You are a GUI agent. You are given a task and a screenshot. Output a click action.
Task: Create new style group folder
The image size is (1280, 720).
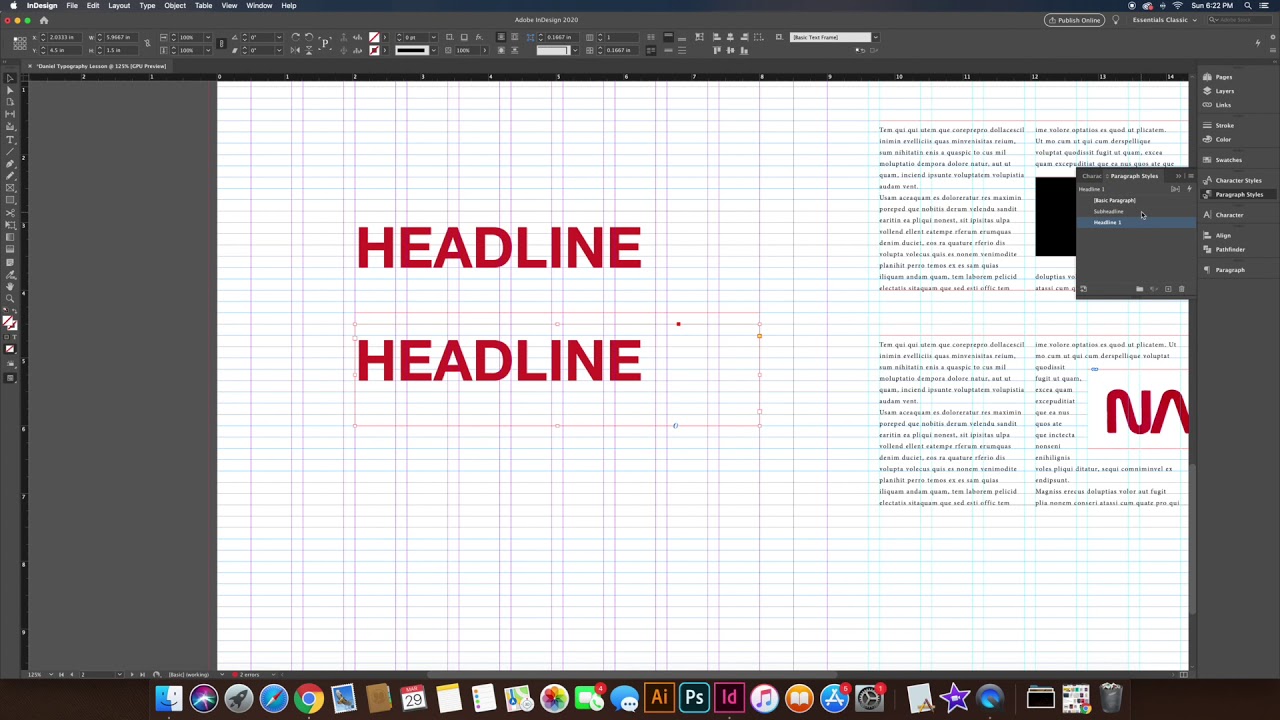point(1139,289)
